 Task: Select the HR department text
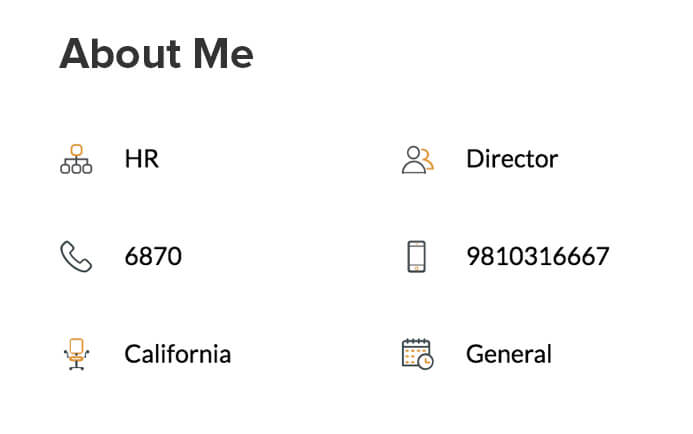point(141,159)
